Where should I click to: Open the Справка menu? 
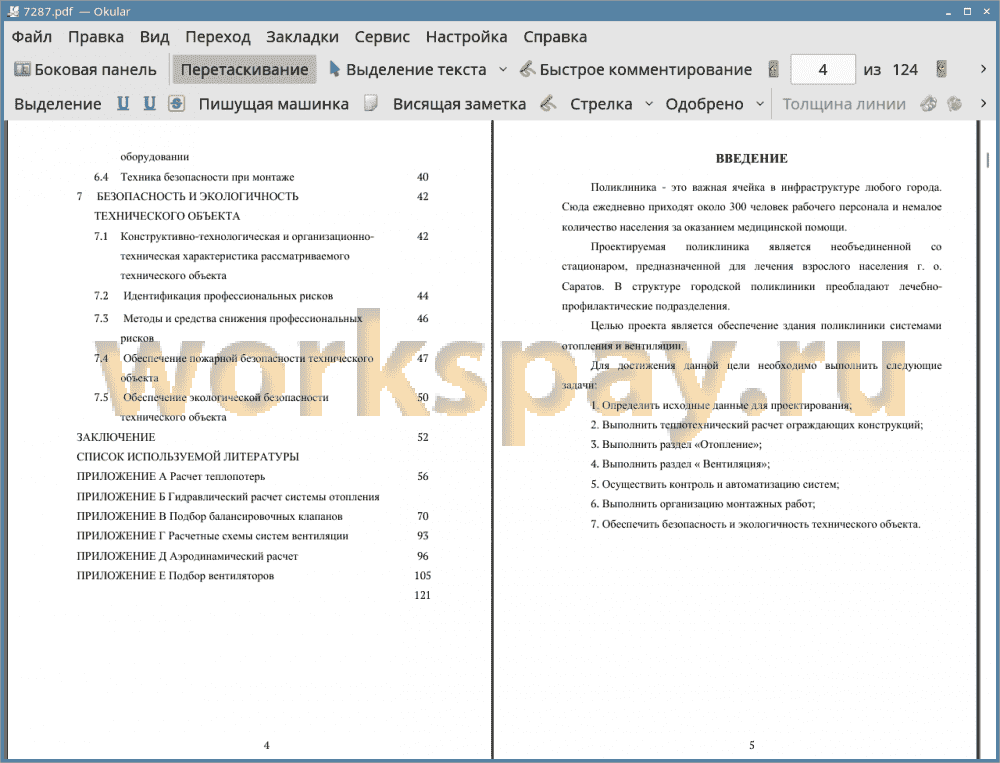[x=555, y=37]
